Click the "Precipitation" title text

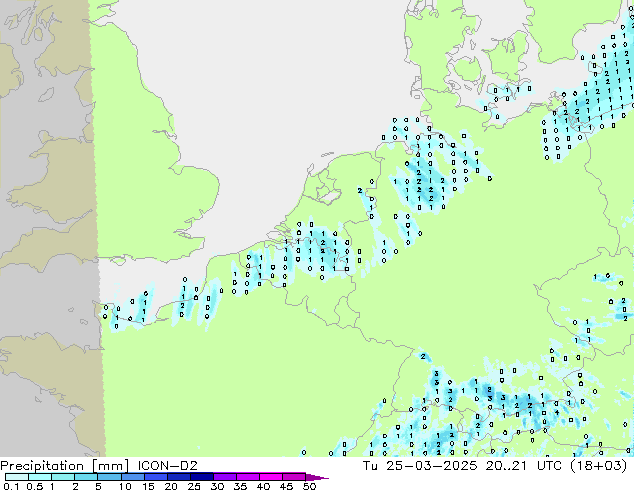[x=42, y=466]
